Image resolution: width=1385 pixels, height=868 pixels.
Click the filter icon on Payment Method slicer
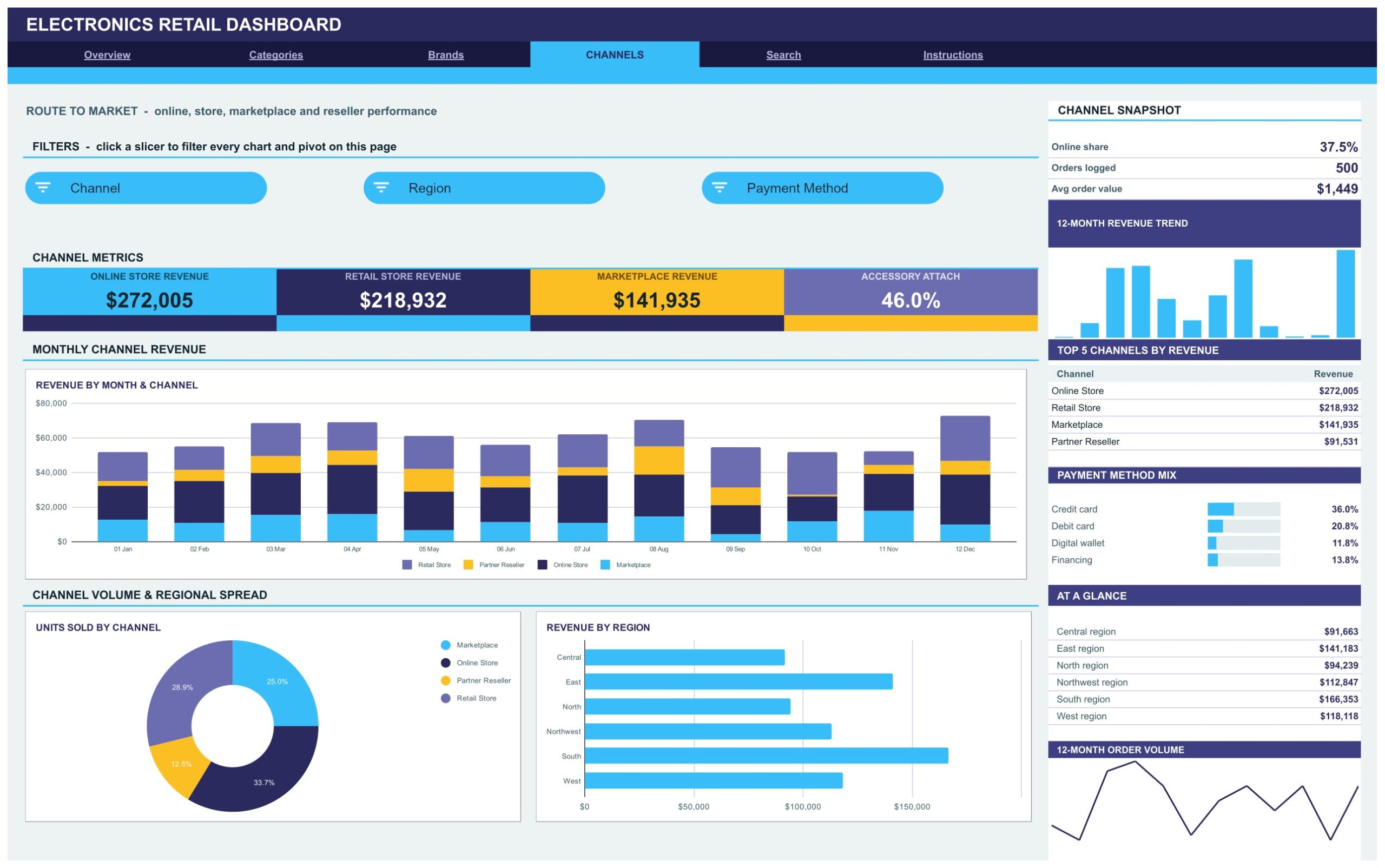tap(720, 187)
